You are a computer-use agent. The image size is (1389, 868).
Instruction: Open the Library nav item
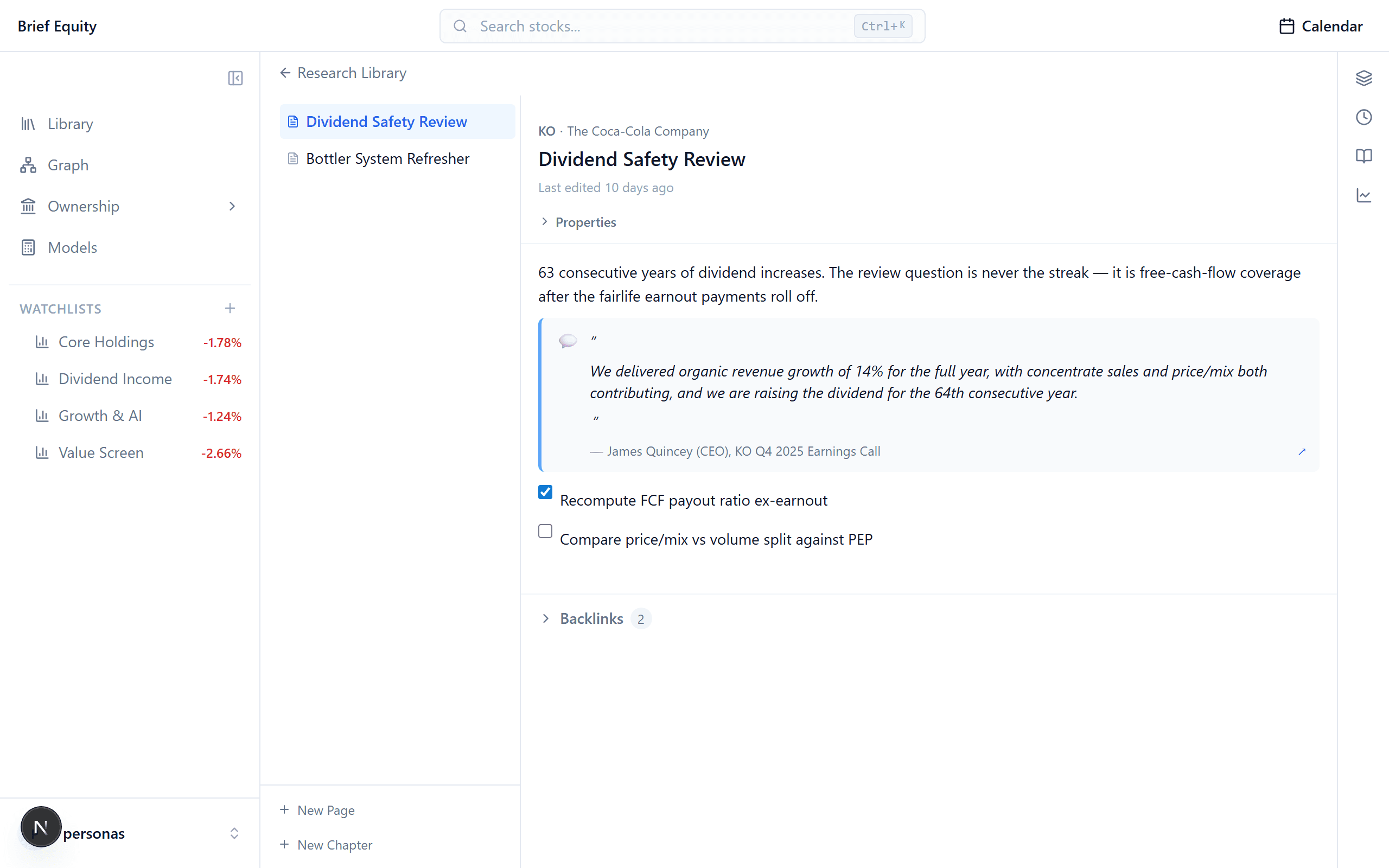pyautogui.click(x=130, y=124)
